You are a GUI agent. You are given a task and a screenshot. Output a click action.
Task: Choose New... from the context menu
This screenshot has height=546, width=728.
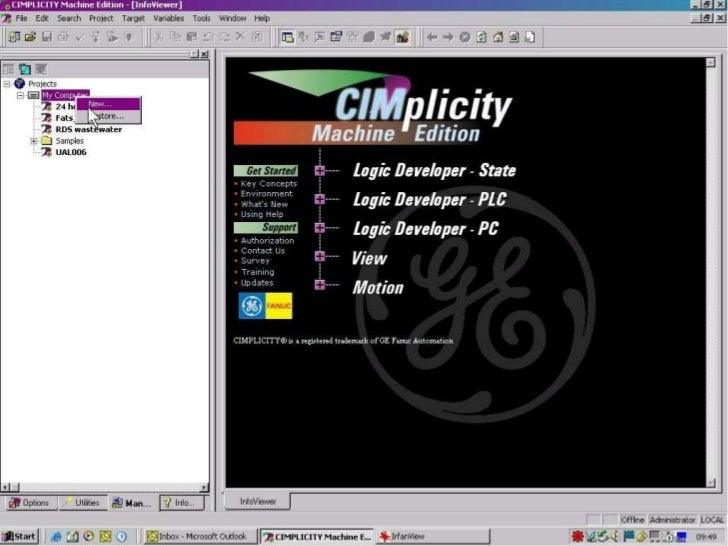pyautogui.click(x=109, y=104)
